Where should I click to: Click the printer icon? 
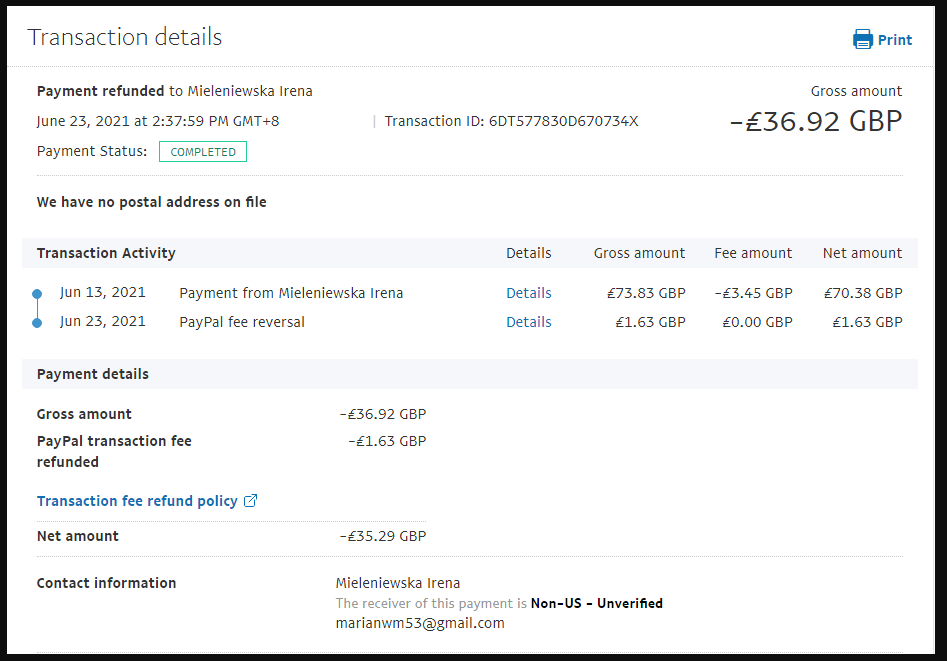tap(862, 40)
